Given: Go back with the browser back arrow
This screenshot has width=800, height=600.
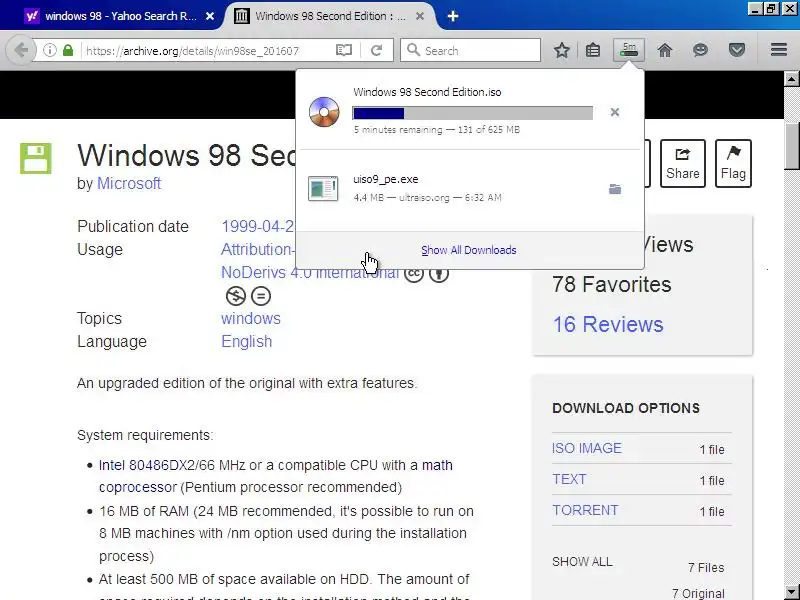Looking at the screenshot, I should (x=21, y=51).
